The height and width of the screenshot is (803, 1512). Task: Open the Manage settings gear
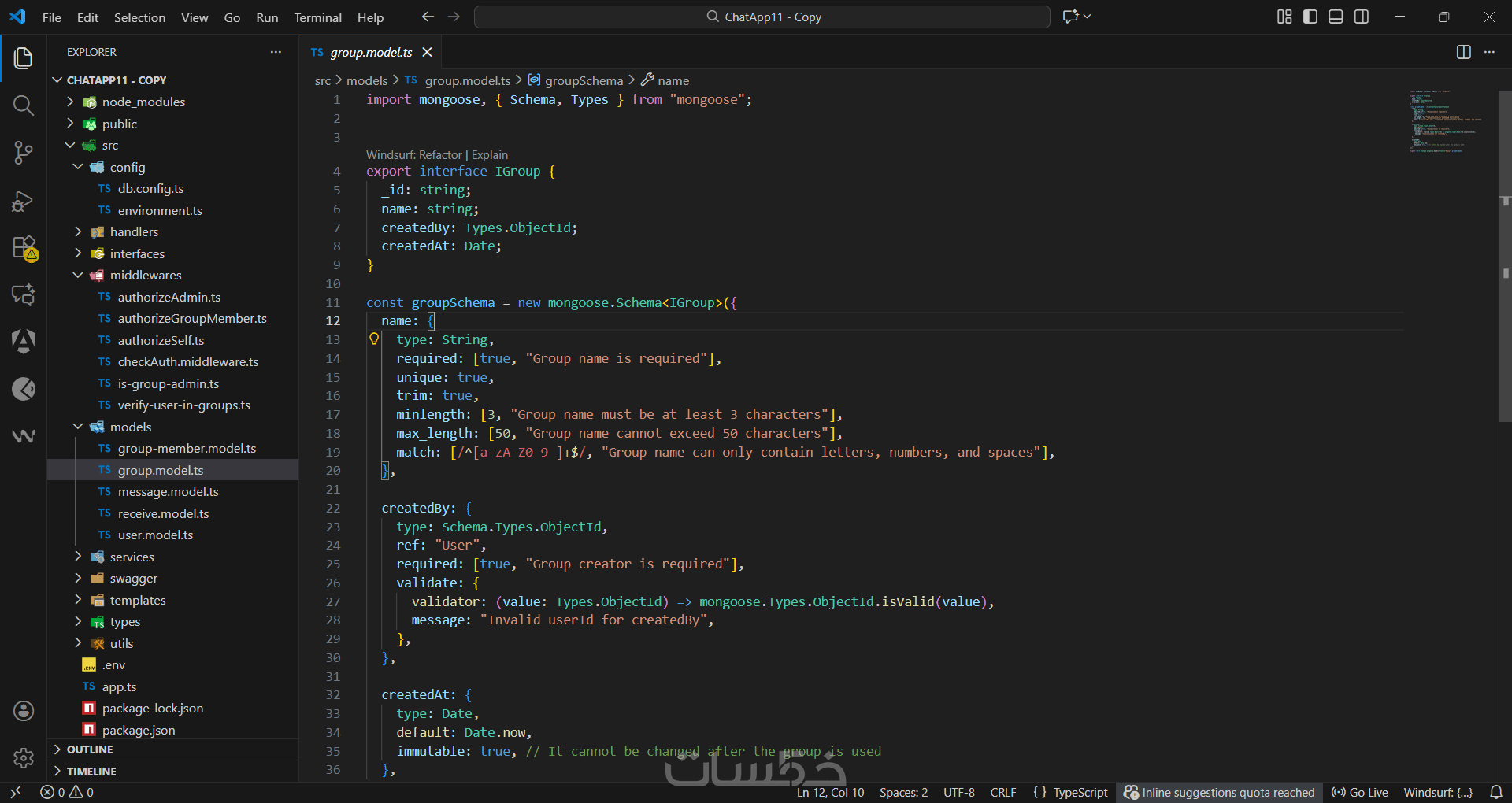(24, 757)
